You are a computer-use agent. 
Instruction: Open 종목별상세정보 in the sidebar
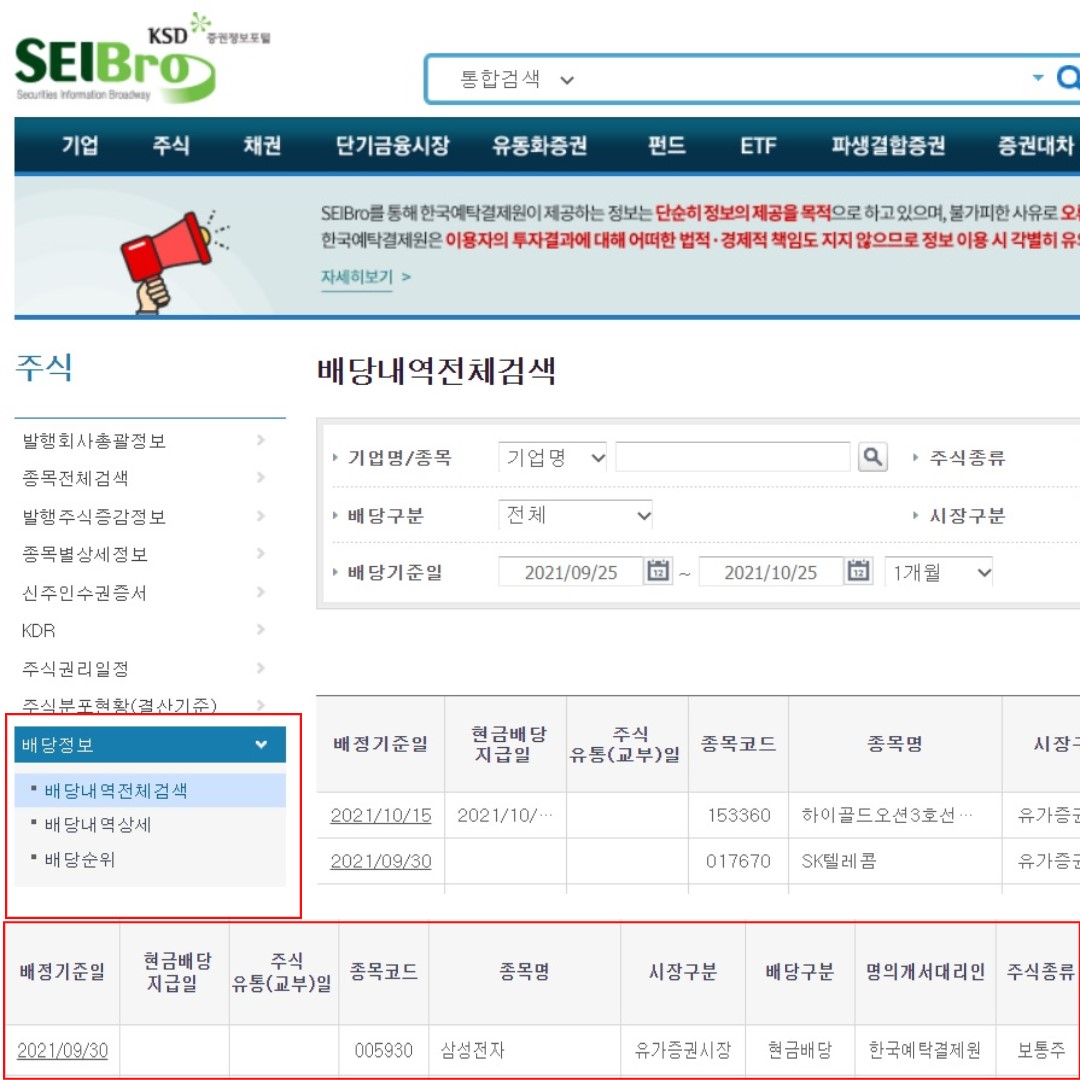(x=85, y=554)
